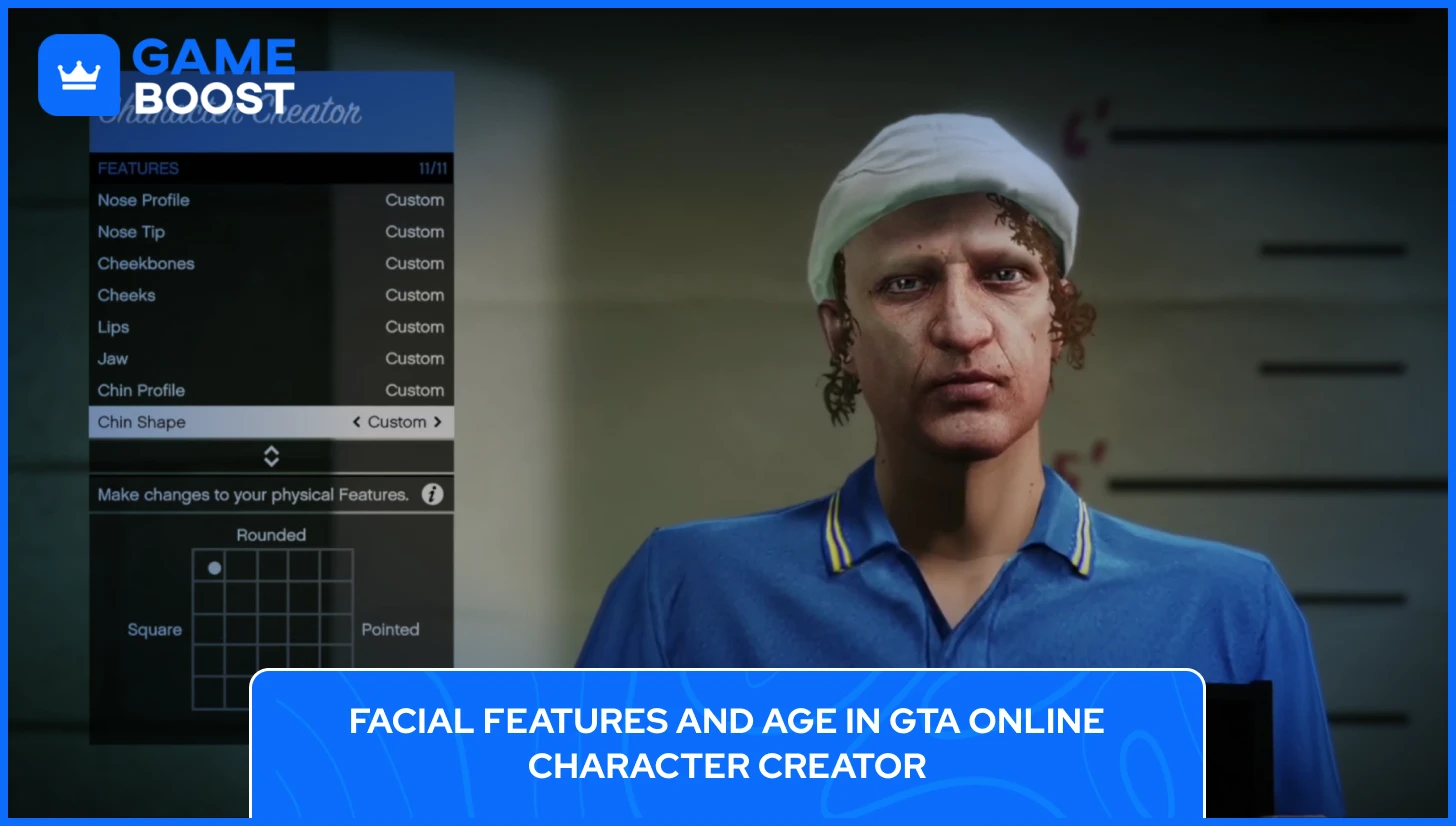Screen dimensions: 1456x826
Task: Select the Chin Profile feature row
Action: 141,390
